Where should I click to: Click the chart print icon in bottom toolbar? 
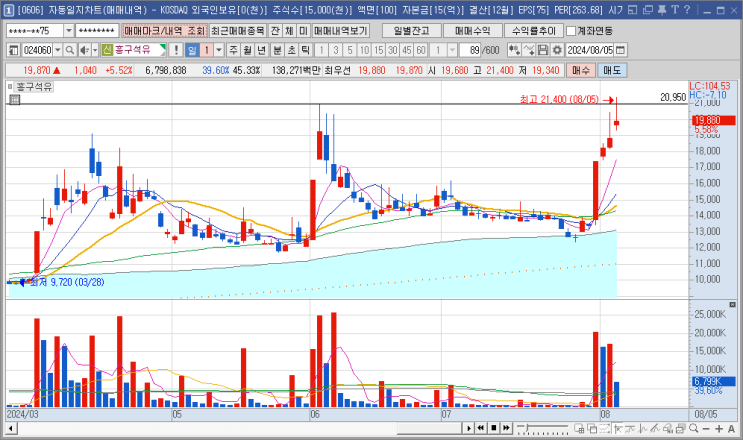[x=680, y=429]
